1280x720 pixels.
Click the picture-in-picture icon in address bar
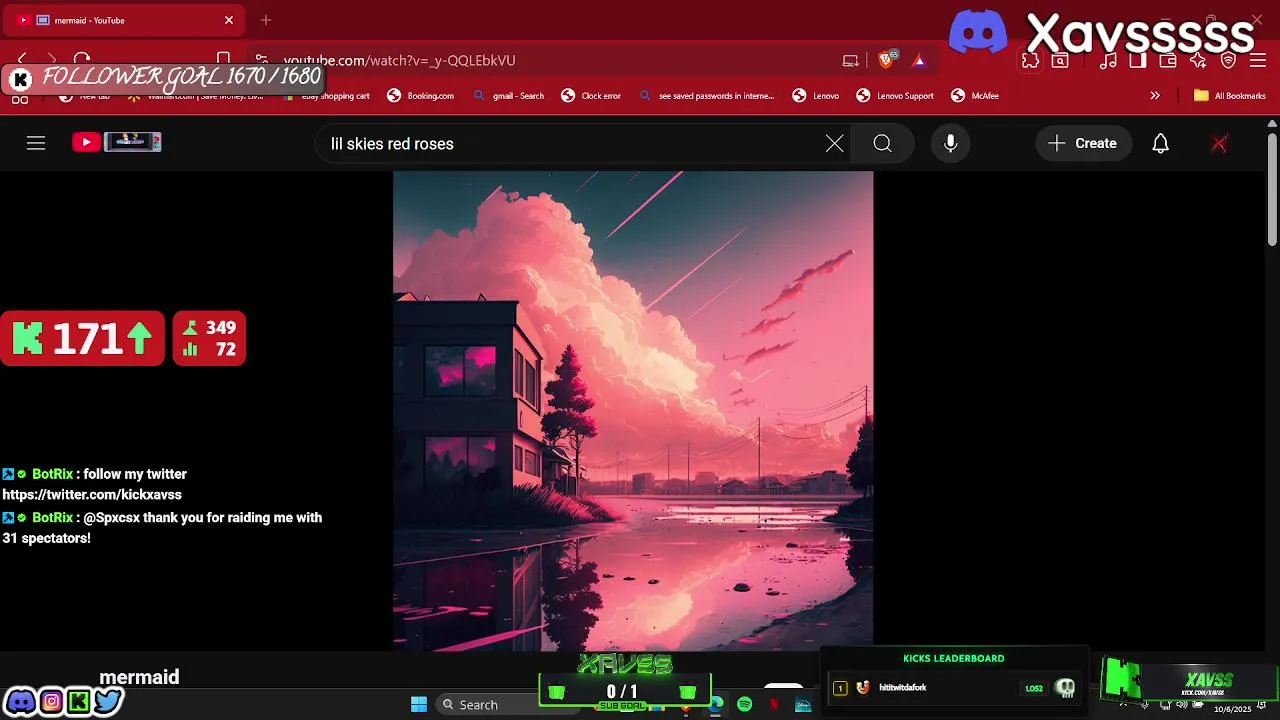[x=851, y=61]
